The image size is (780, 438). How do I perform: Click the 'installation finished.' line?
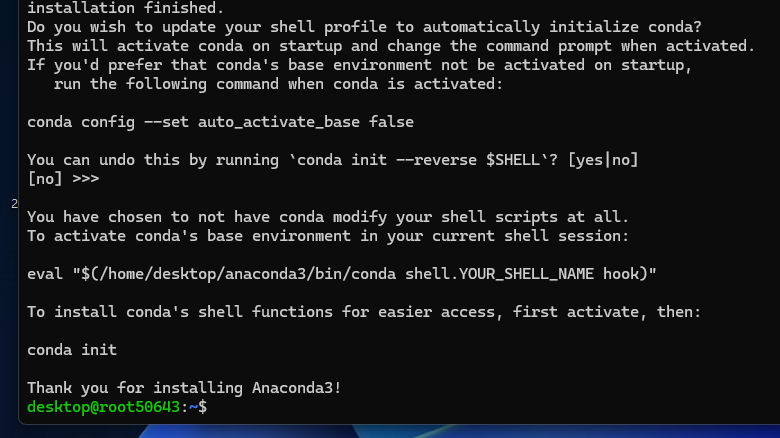(125, 8)
